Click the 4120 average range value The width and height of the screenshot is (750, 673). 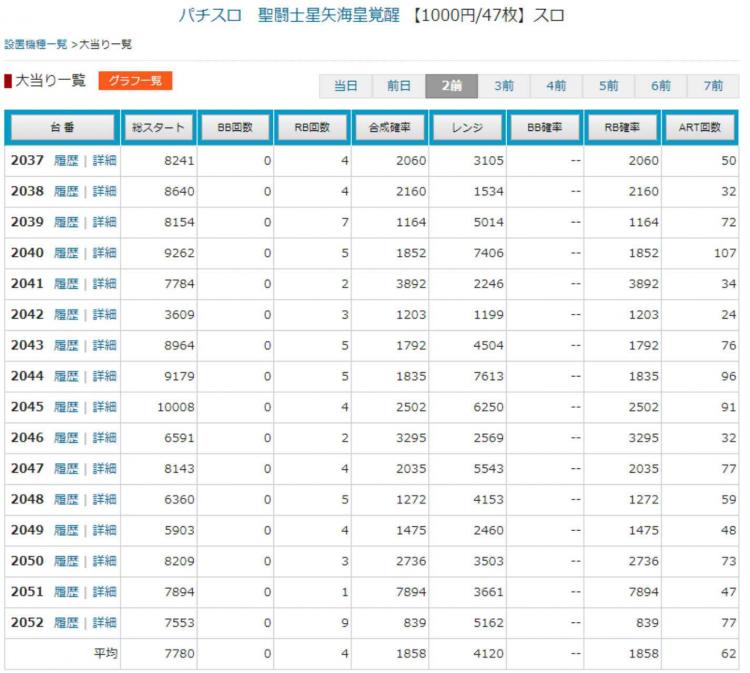tap(488, 653)
